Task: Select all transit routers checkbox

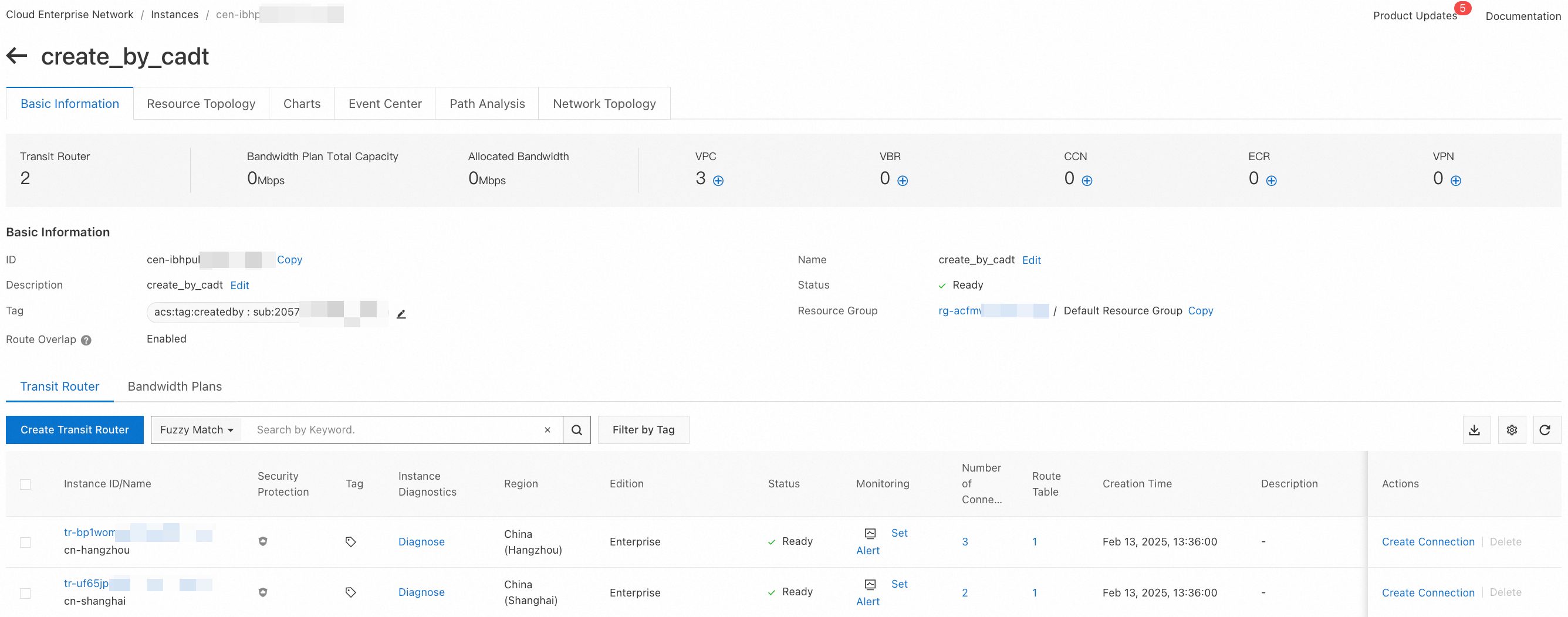Action: click(x=25, y=484)
